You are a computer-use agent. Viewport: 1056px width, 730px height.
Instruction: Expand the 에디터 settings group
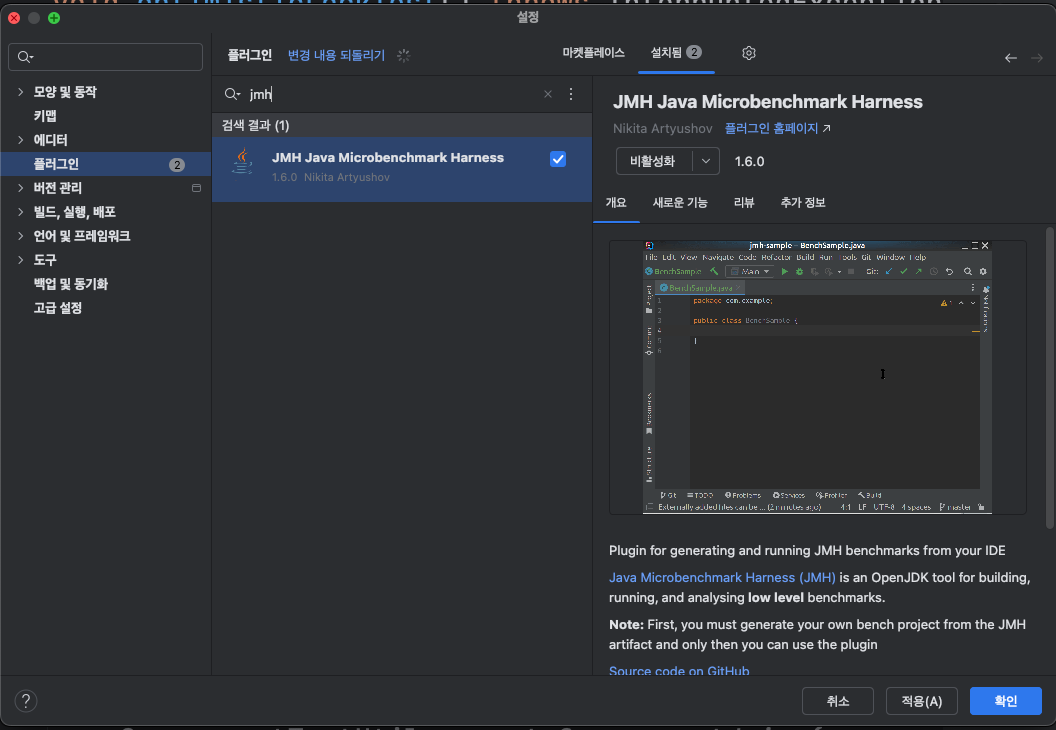click(x=20, y=140)
